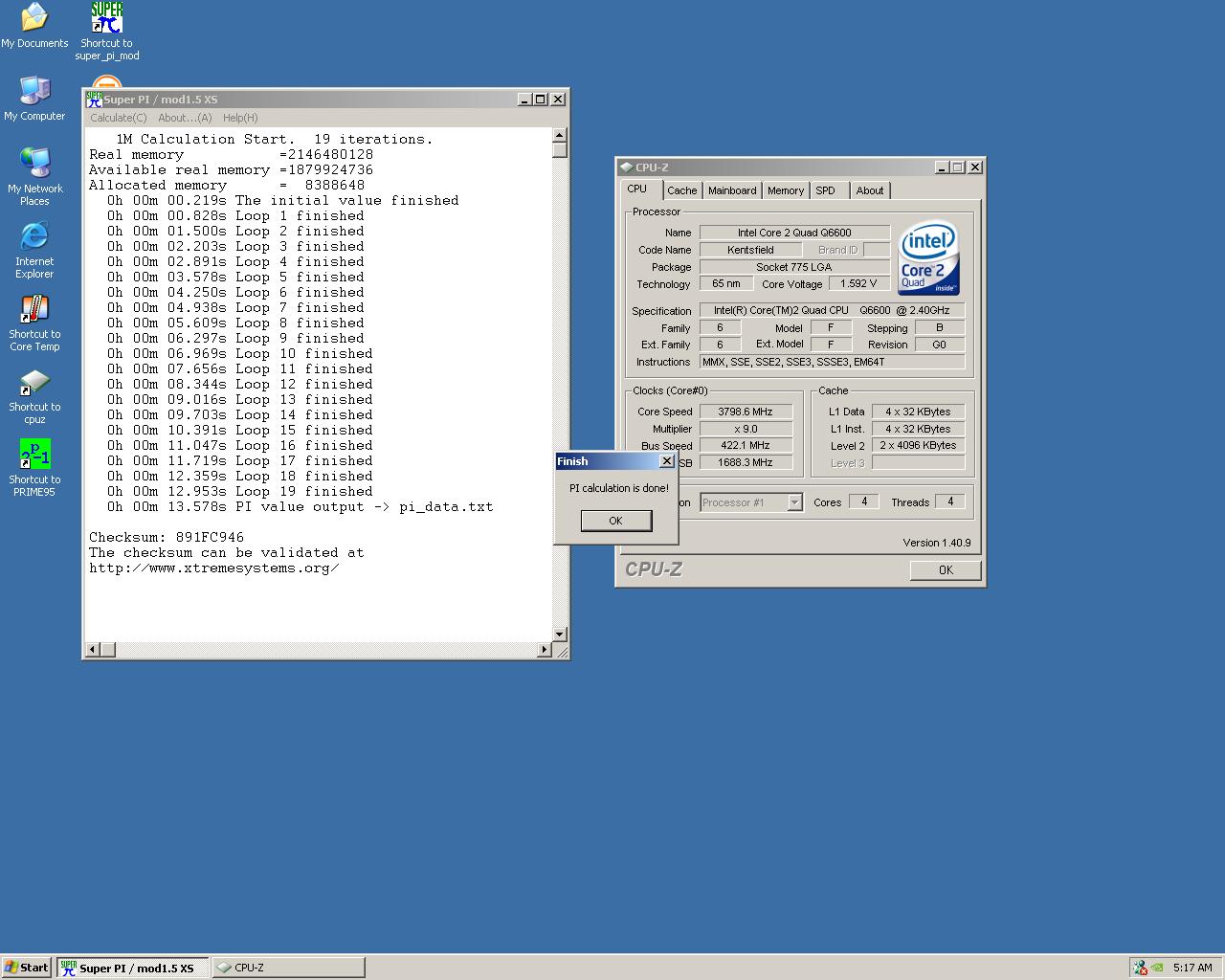
Task: Click the Core Speed value 3798.6 MHz
Action: (x=746, y=412)
